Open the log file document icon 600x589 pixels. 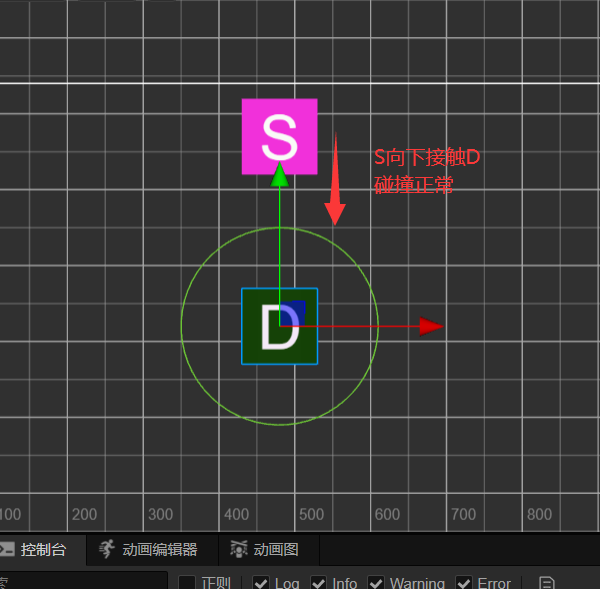546,582
